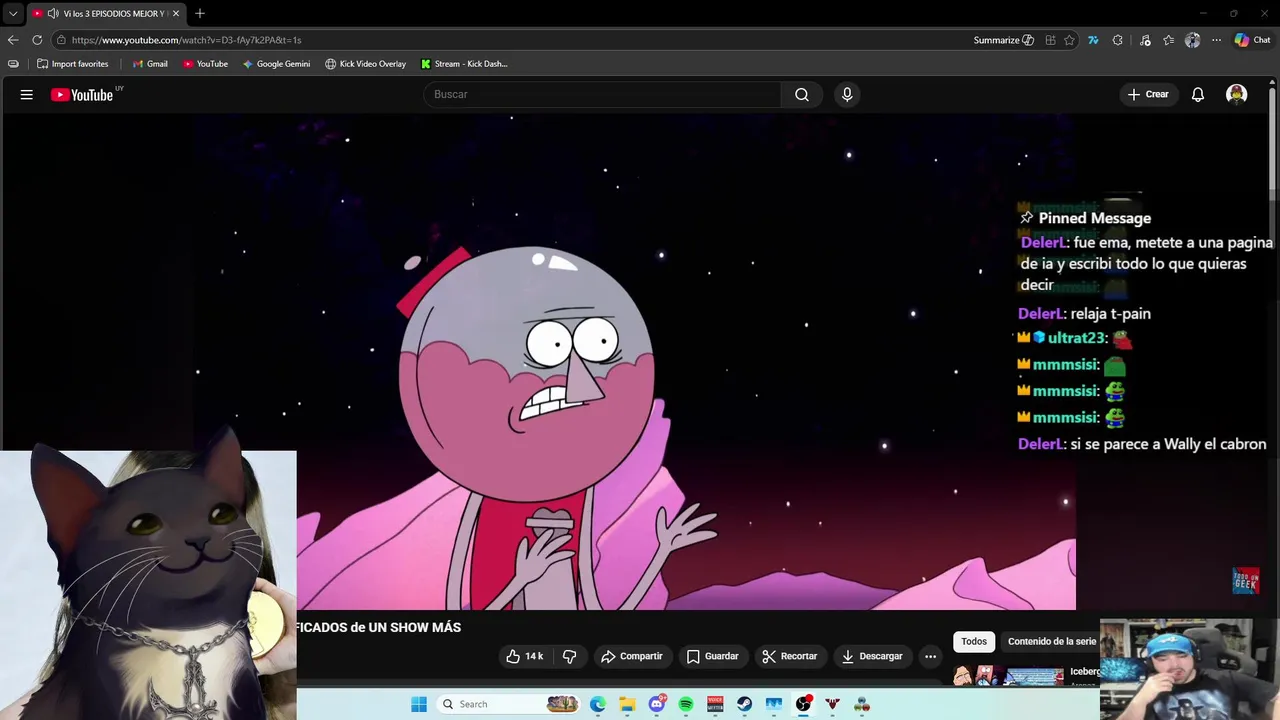This screenshot has height=720, width=1280.
Task: Open the Gmail bookmark
Action: tap(150, 64)
